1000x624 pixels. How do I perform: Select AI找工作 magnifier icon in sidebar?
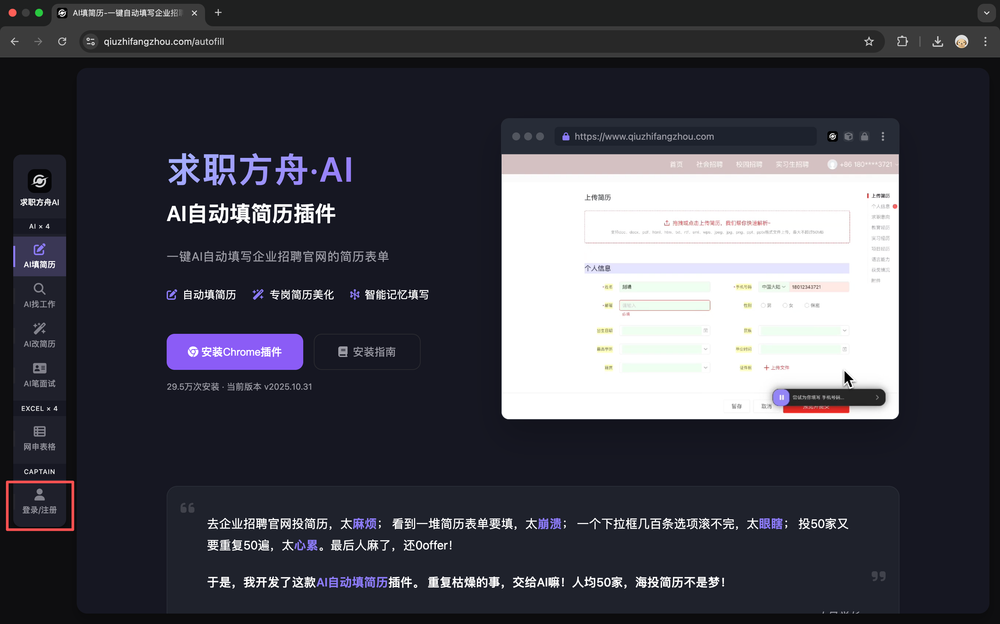39,296
